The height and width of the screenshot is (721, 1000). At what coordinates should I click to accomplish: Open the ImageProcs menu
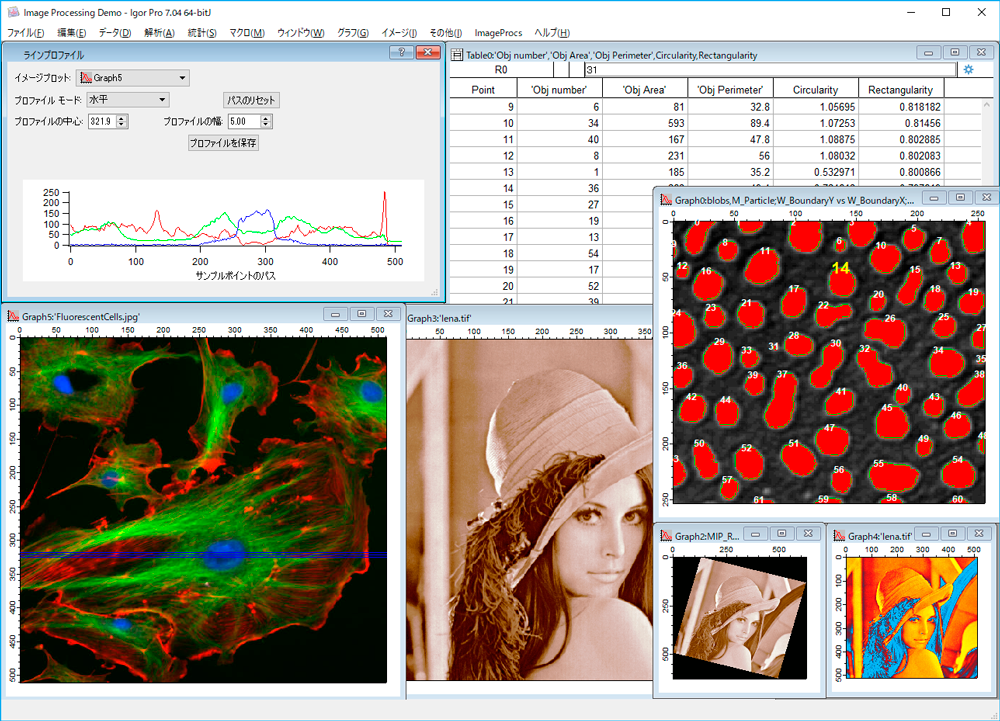coord(498,33)
